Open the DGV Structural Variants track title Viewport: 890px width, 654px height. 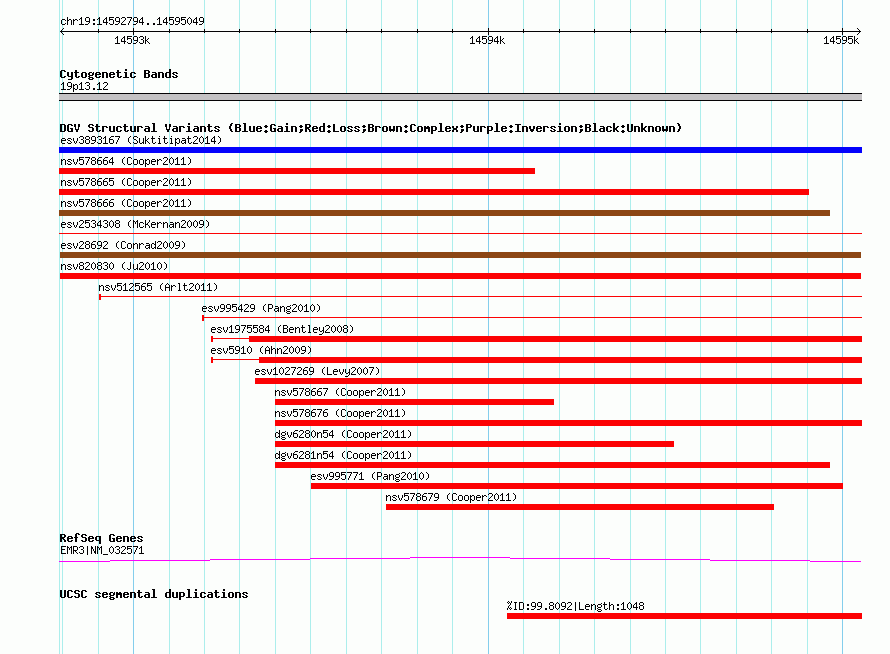click(371, 128)
